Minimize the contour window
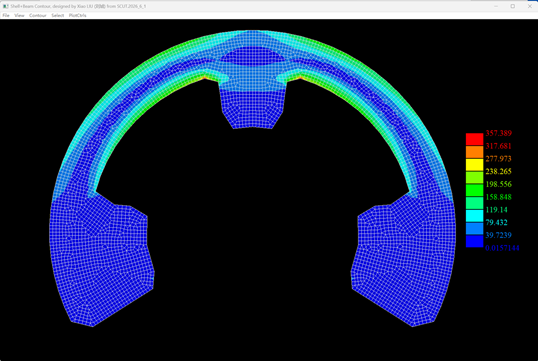The image size is (538, 361). [496, 6]
